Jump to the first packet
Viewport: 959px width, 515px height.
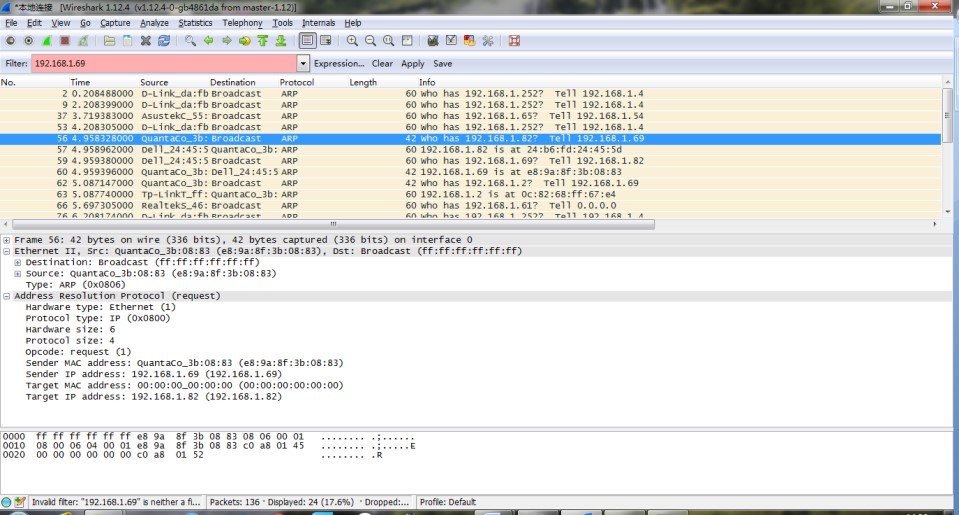pos(263,41)
